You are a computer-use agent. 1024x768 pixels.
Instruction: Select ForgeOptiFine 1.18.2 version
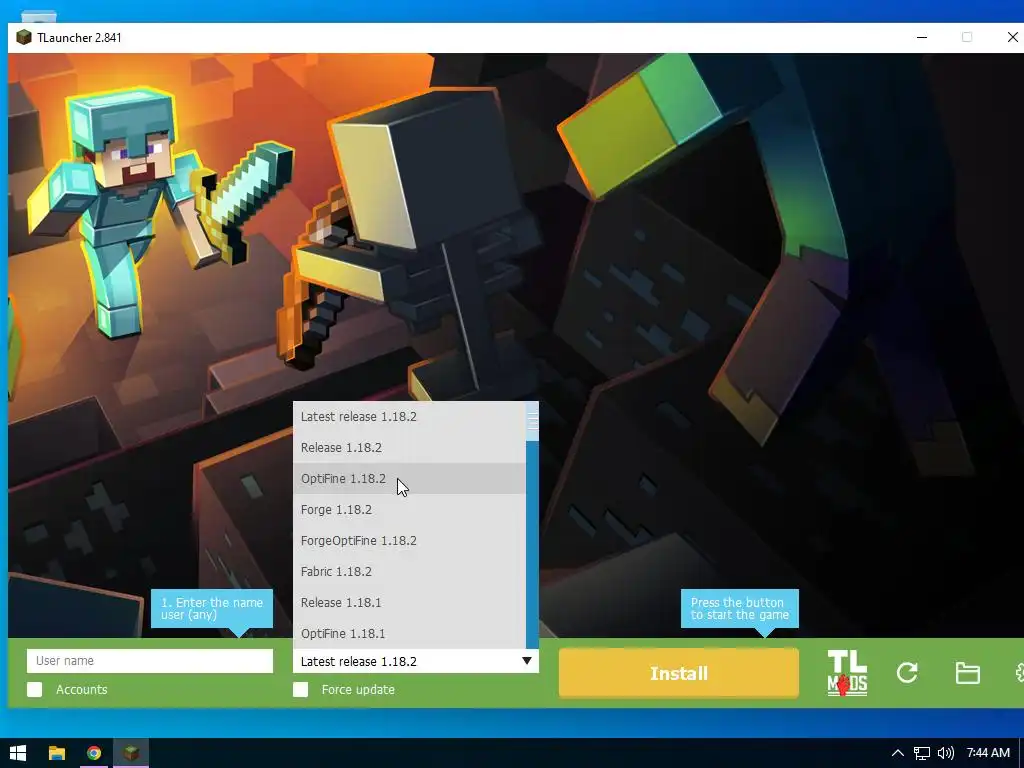click(409, 541)
